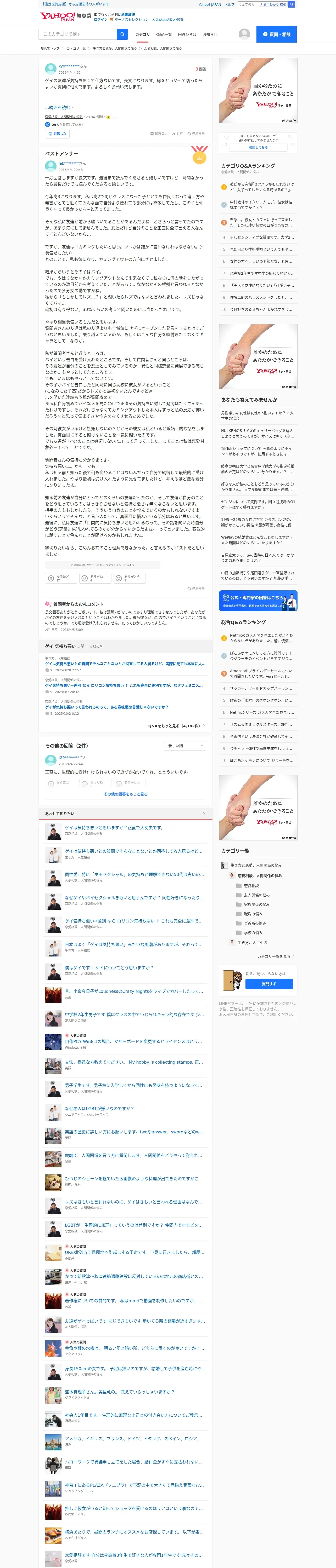The width and height of the screenshot is (336, 1568).
Task: Click 知恵袋トップ breadcrumb
Action: coord(50,48)
